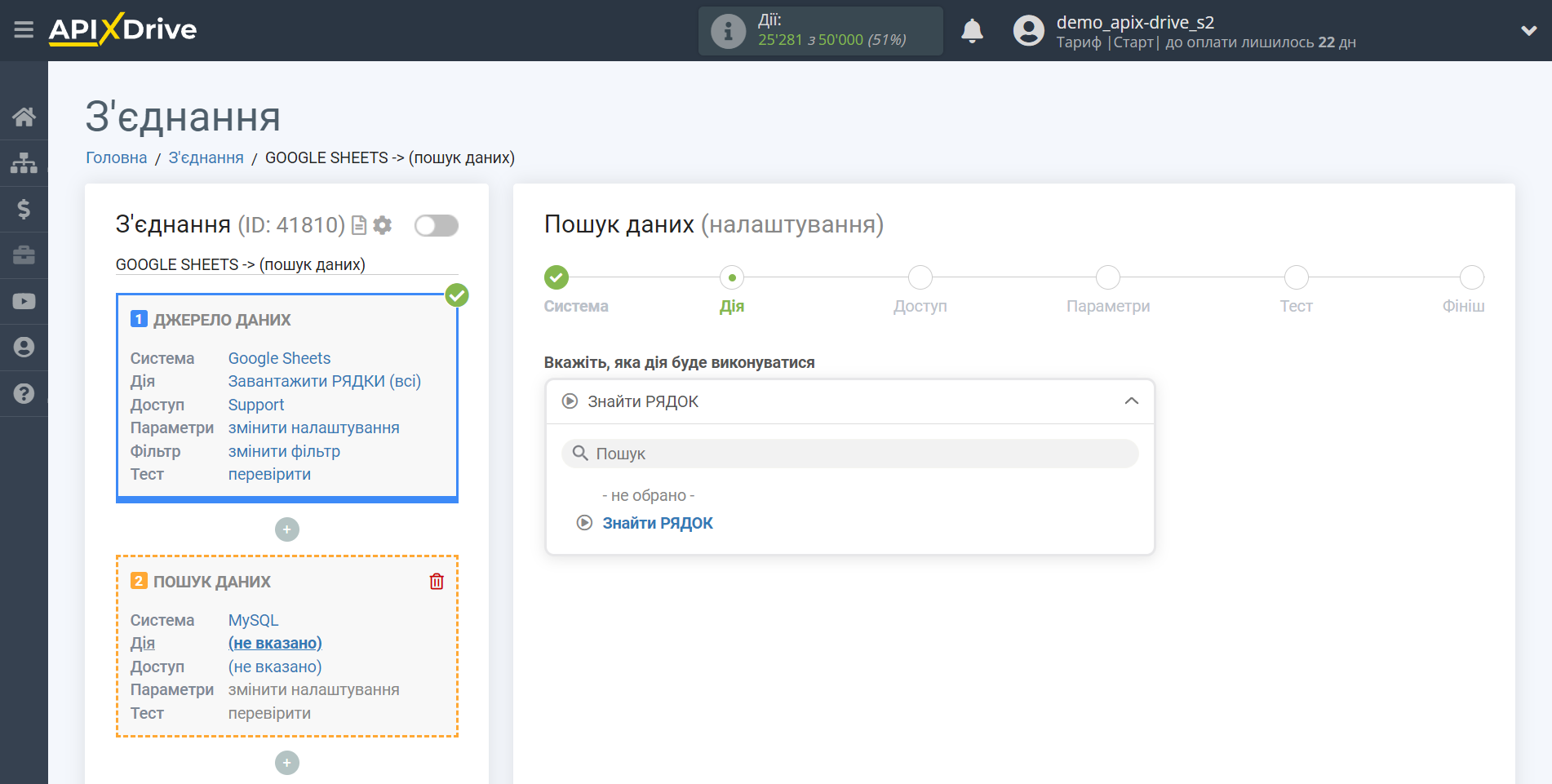Click the account avatar icon

tap(1028, 31)
